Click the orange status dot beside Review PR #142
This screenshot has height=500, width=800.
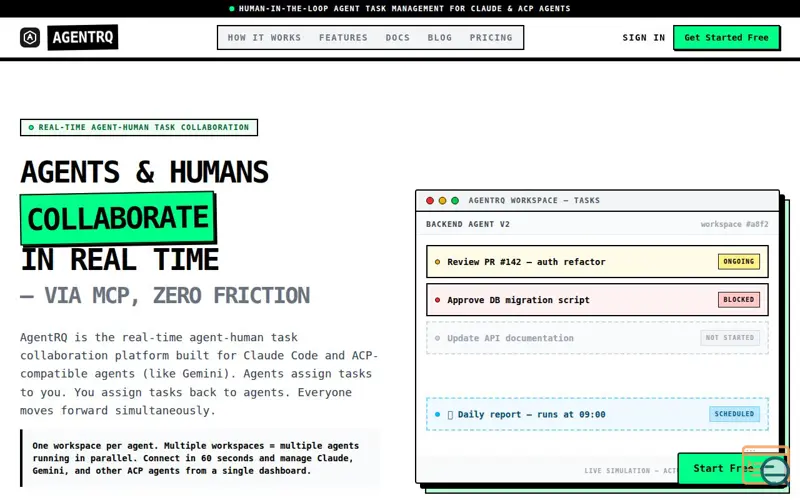click(x=437, y=262)
